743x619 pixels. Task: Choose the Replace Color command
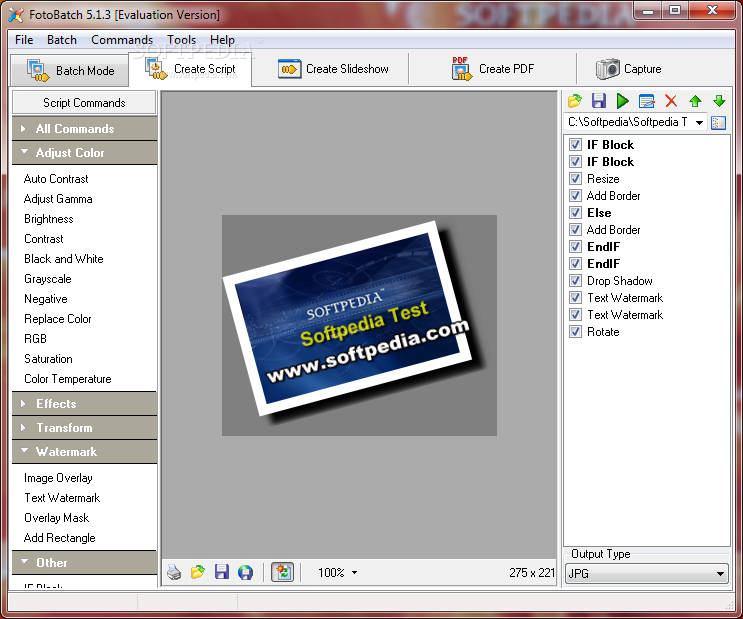(57, 319)
